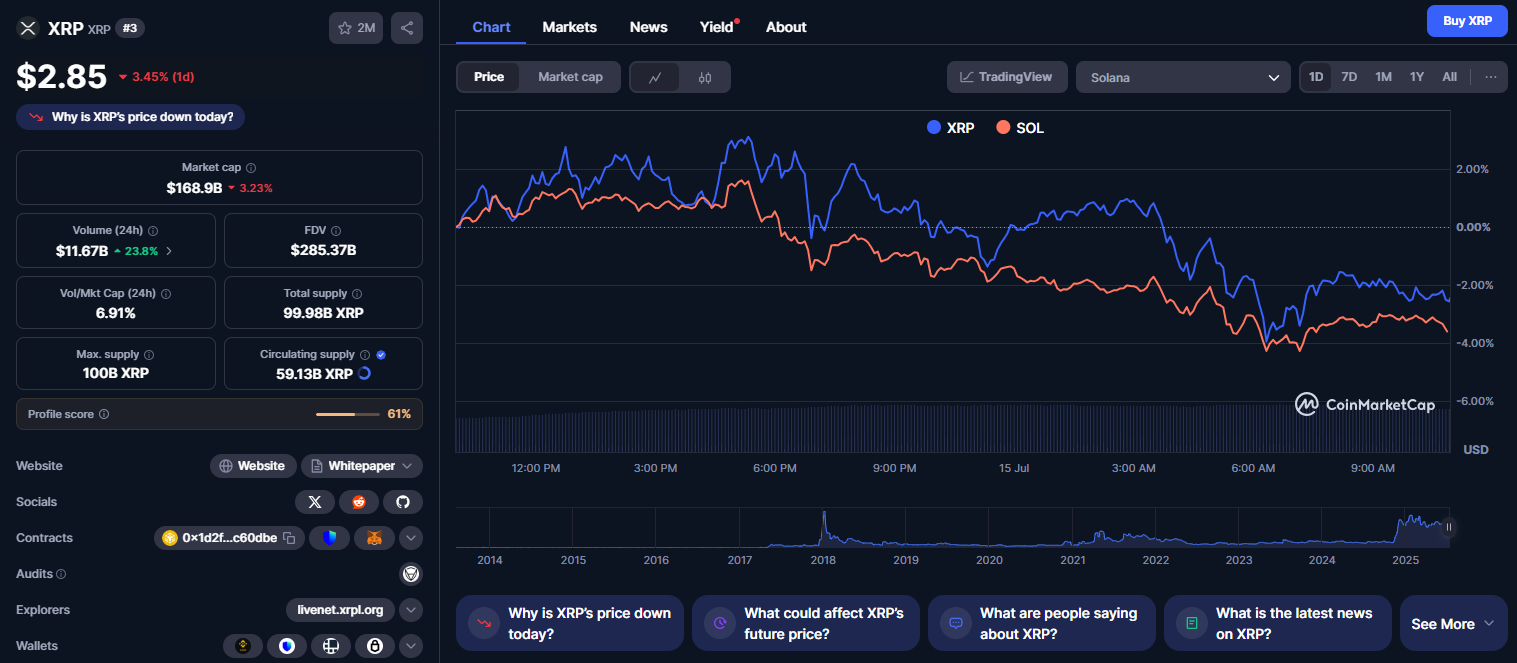The image size is (1517, 663).
Task: Open the GitHub social link
Action: [x=403, y=502]
